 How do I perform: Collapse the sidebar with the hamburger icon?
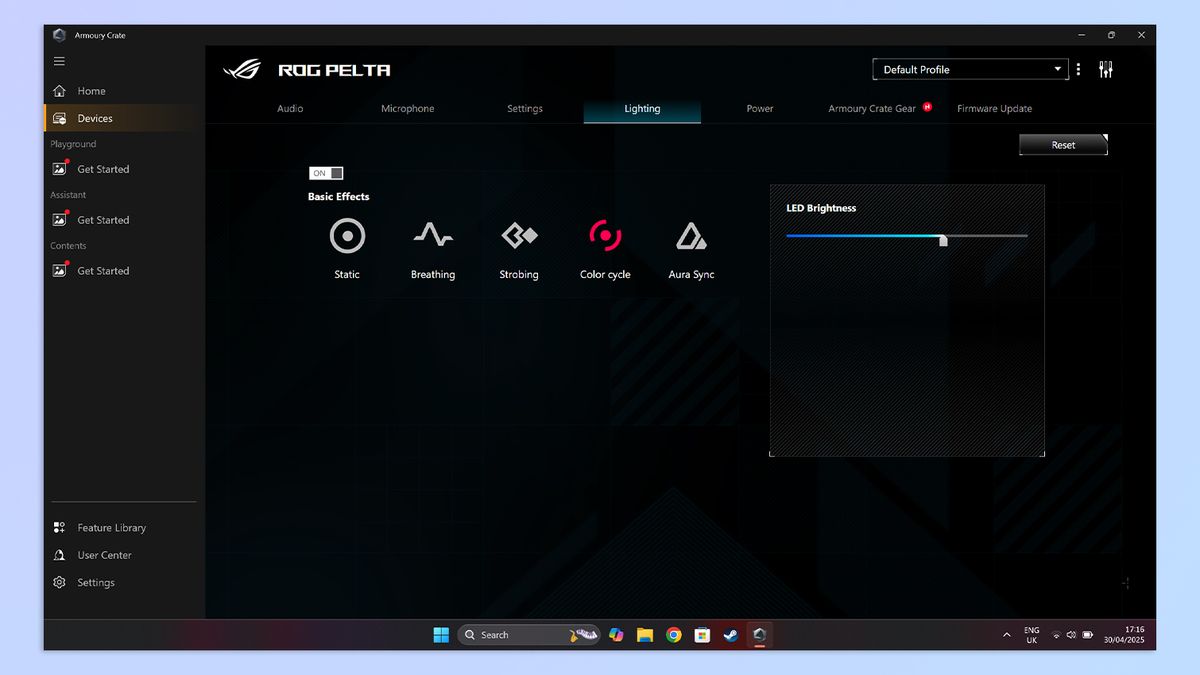point(59,60)
